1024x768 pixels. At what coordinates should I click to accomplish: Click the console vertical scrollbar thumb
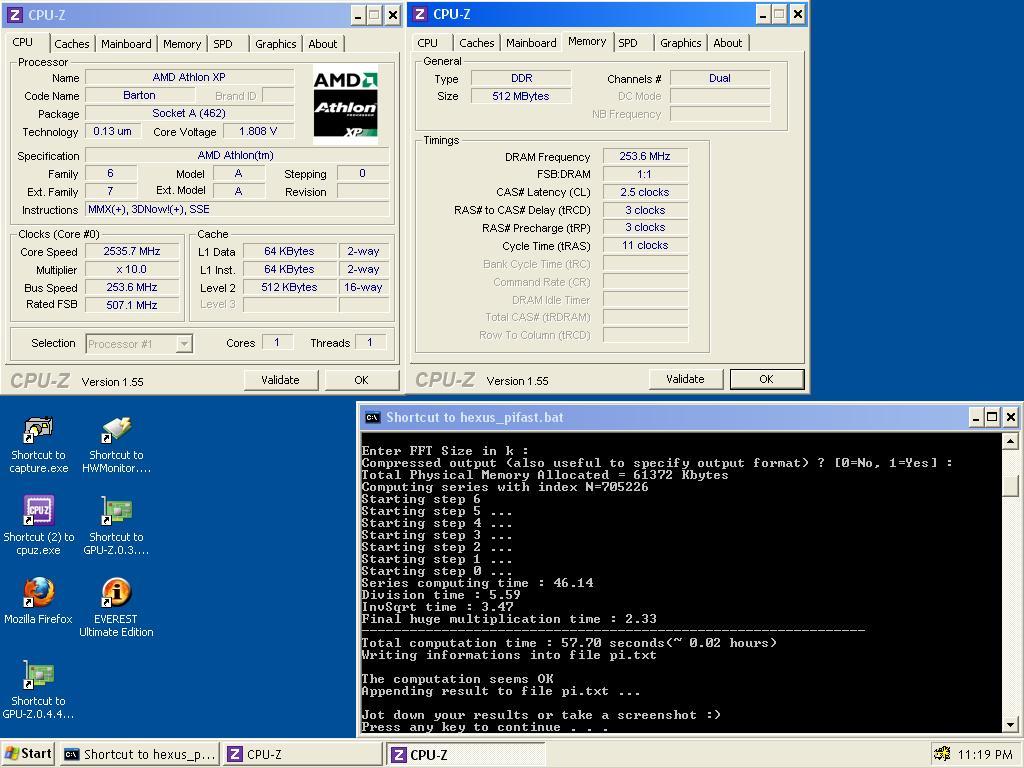point(1010,485)
